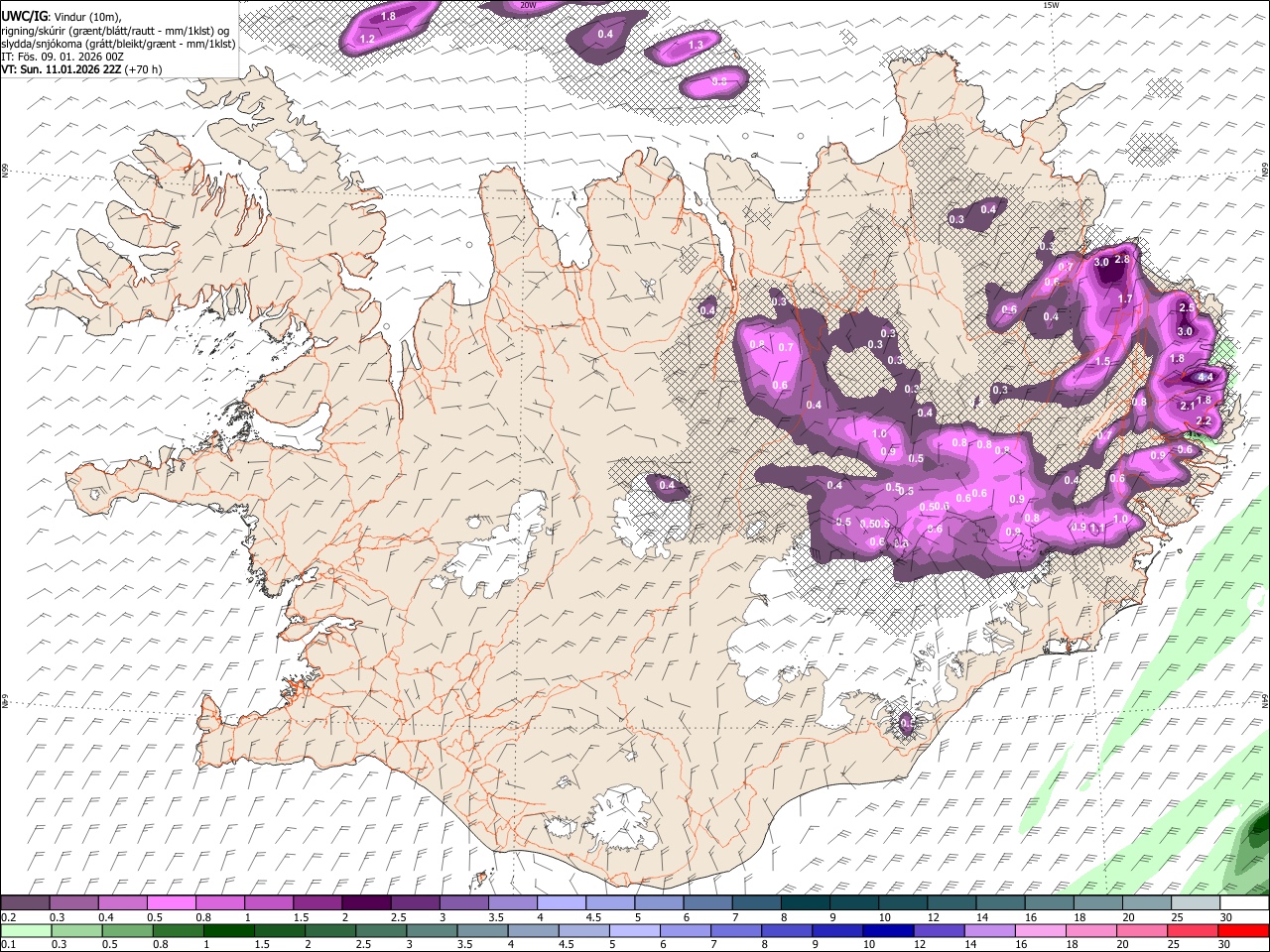The width and height of the screenshot is (1270, 952).
Task: Click the 1.2 value in the offshore patch north
Action: (367, 39)
